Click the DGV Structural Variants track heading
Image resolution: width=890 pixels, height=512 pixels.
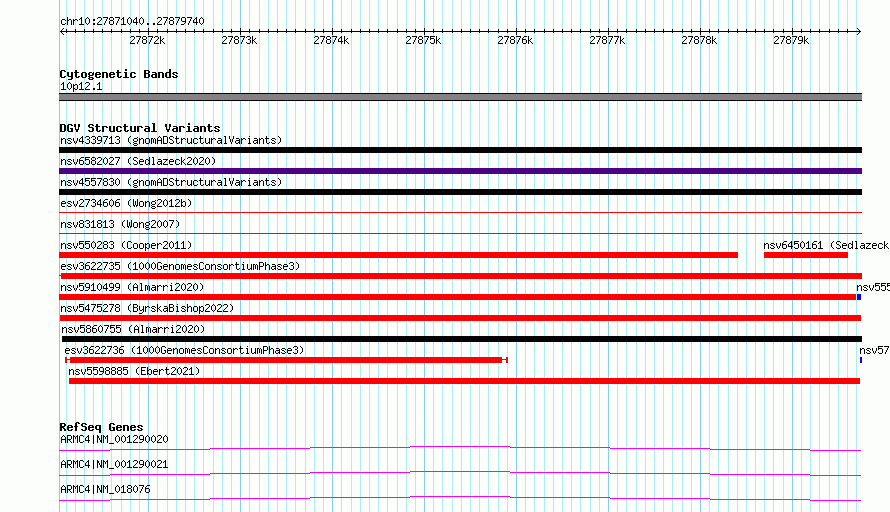[x=140, y=128]
